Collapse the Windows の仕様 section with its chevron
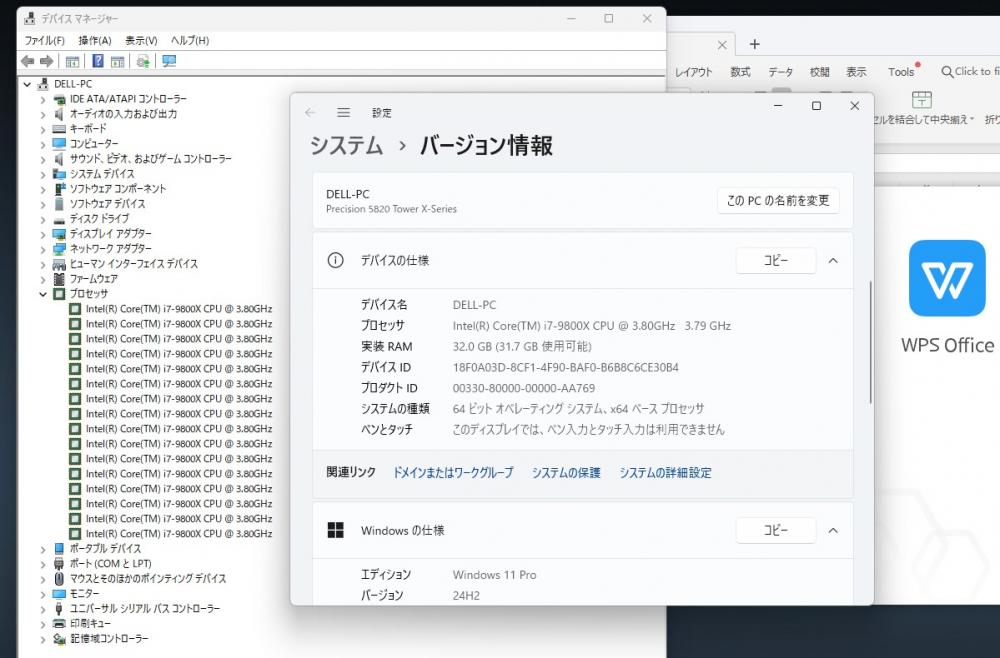Image resolution: width=1000 pixels, height=658 pixels. [x=833, y=530]
